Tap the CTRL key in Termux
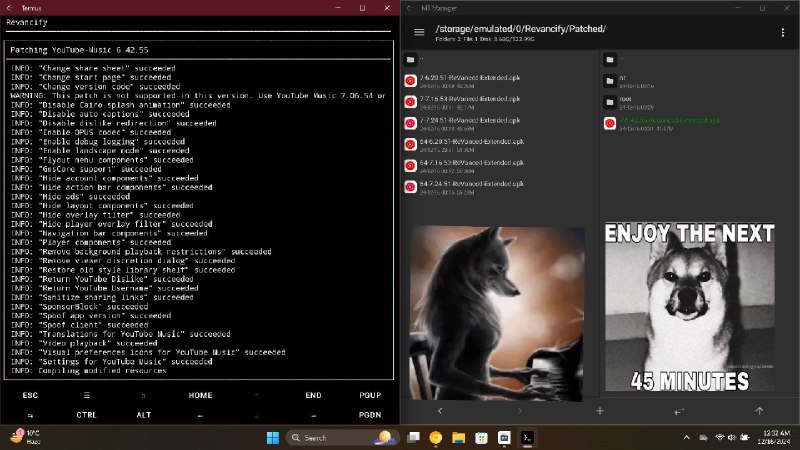Screen dimensions: 800x450 click(x=87, y=415)
